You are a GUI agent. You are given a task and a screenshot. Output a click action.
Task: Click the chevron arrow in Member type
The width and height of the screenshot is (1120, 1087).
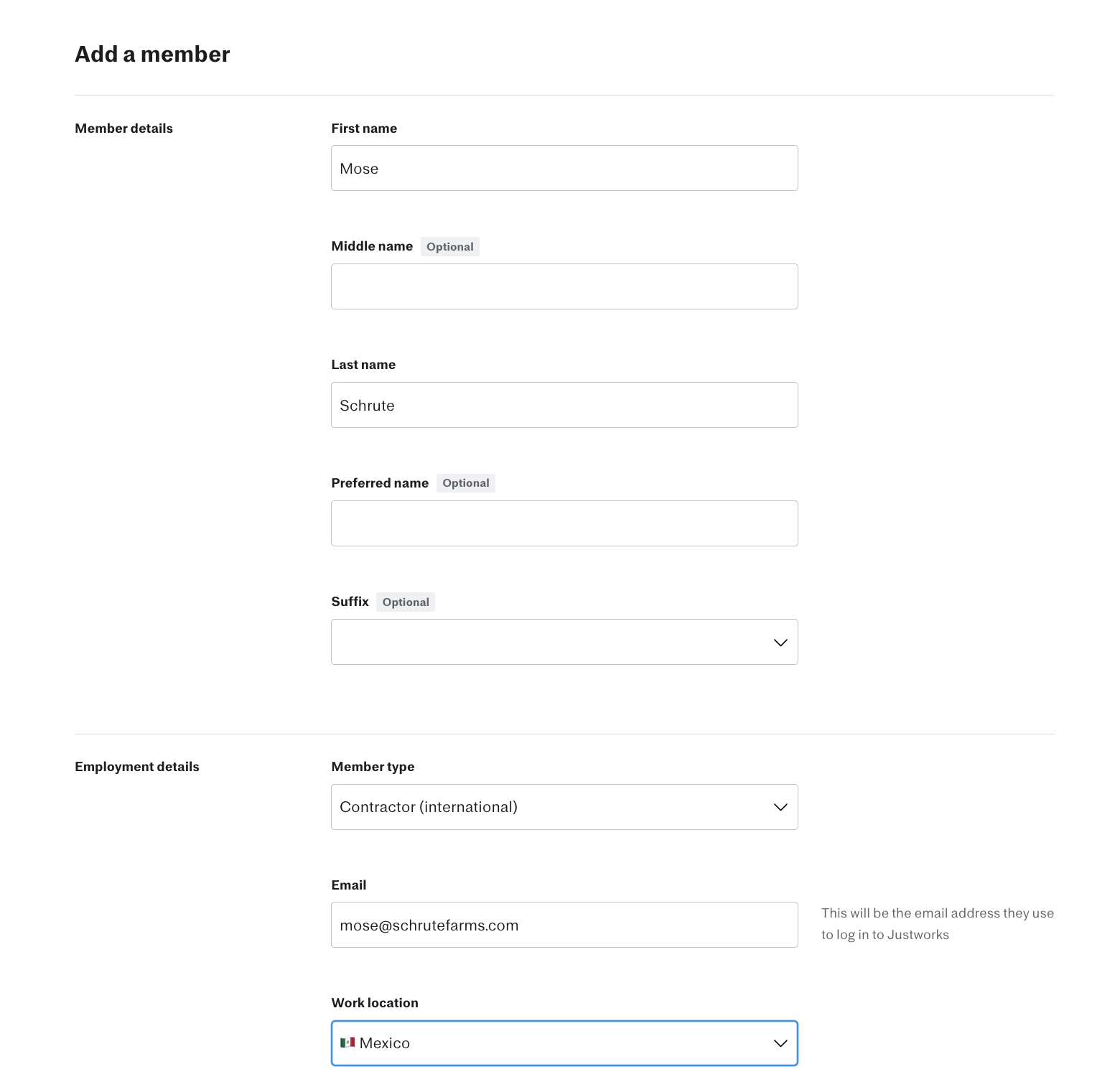tap(780, 807)
